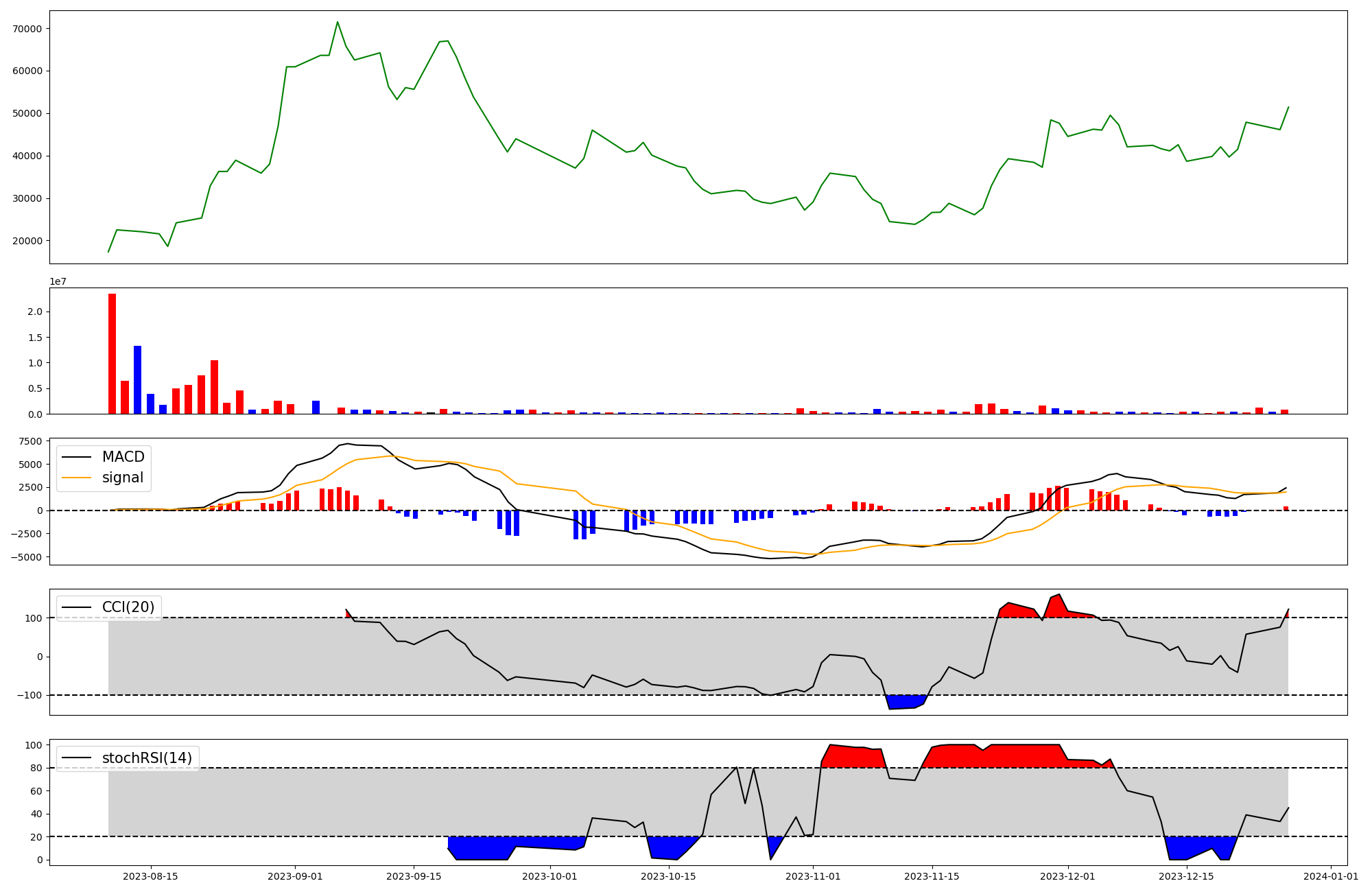The height and width of the screenshot is (892, 1372).
Task: Click the -5000 MACD axis tick label
Action: pyautogui.click(x=27, y=557)
